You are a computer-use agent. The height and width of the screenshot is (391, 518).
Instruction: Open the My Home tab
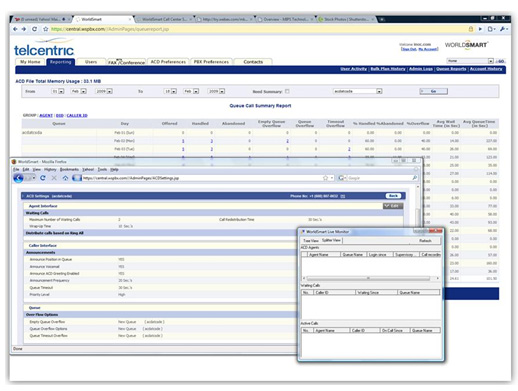pos(30,62)
